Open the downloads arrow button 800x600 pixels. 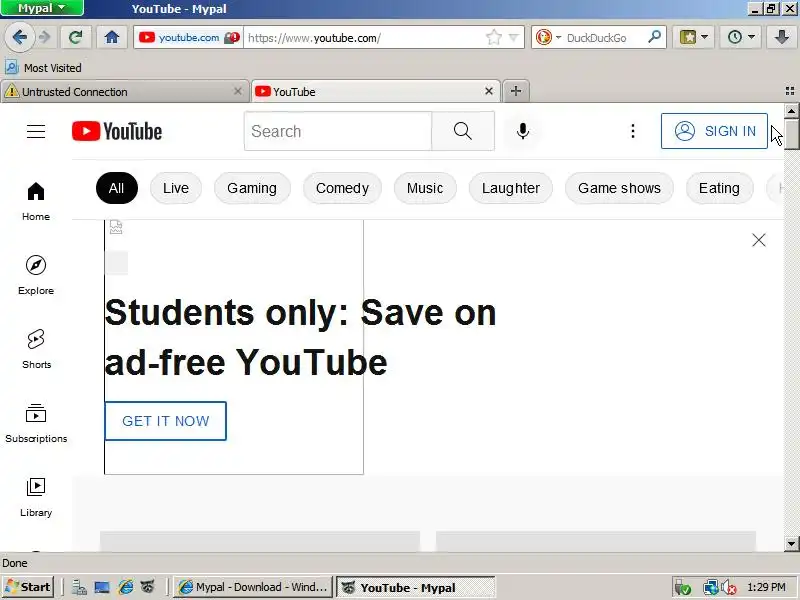[781, 37]
